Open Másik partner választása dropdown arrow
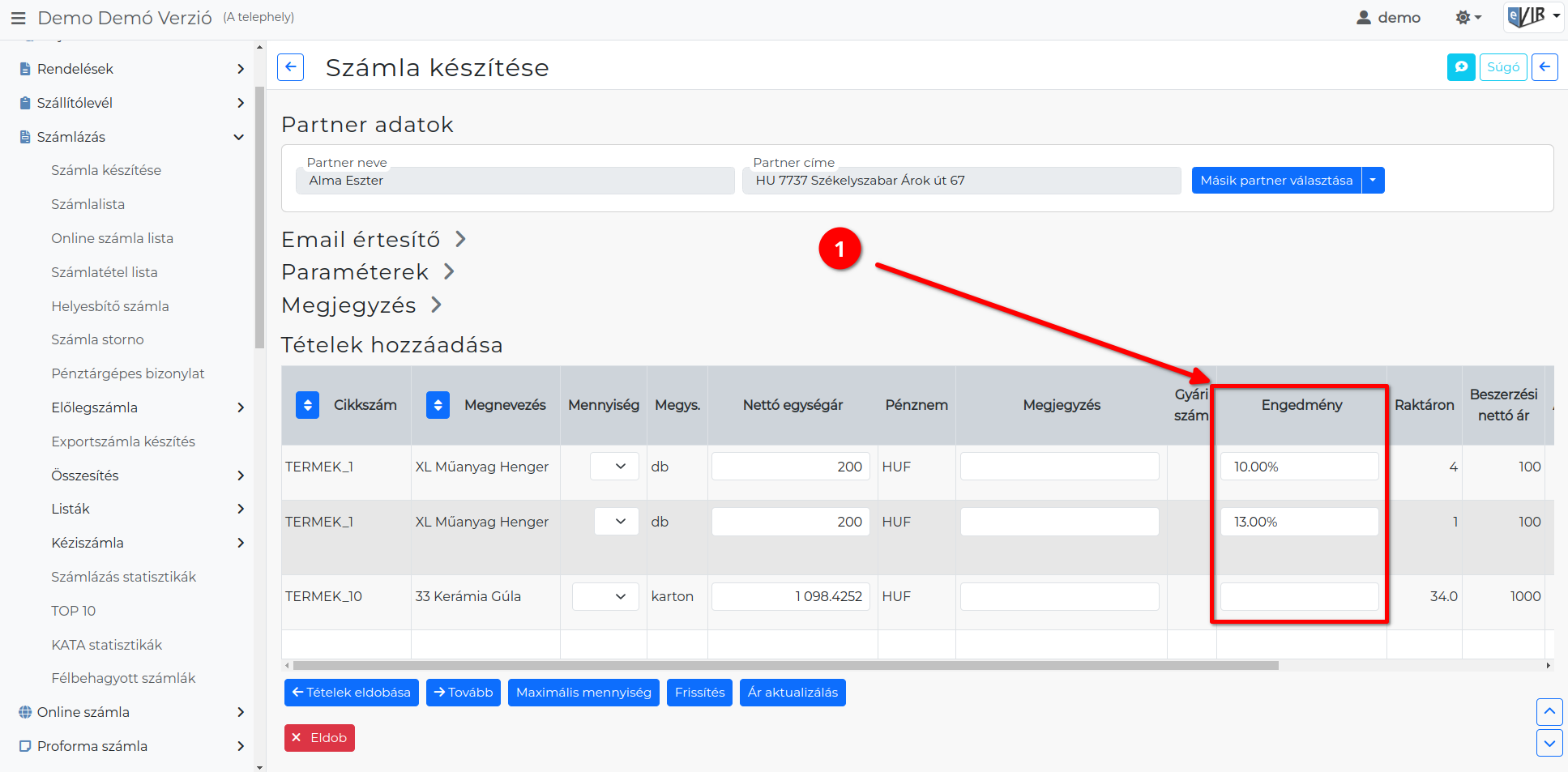The height and width of the screenshot is (772, 1568). 1373,181
